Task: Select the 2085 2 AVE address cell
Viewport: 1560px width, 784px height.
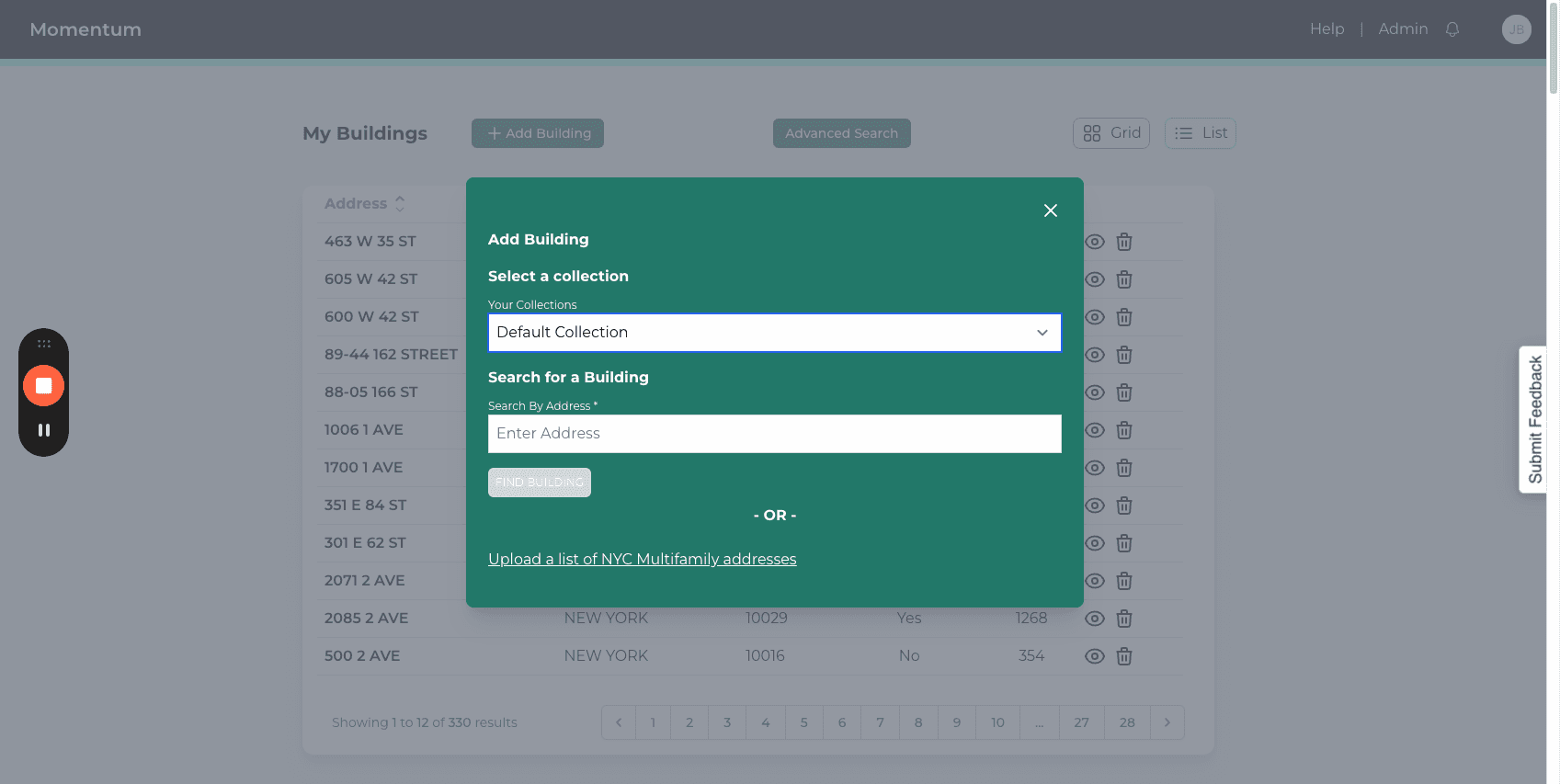Action: tap(366, 619)
